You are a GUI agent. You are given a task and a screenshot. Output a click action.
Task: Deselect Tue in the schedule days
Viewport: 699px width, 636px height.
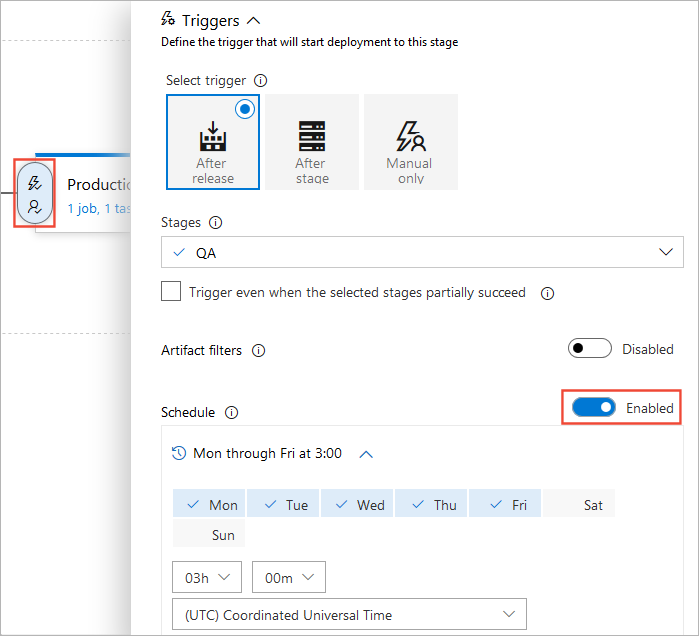(283, 504)
